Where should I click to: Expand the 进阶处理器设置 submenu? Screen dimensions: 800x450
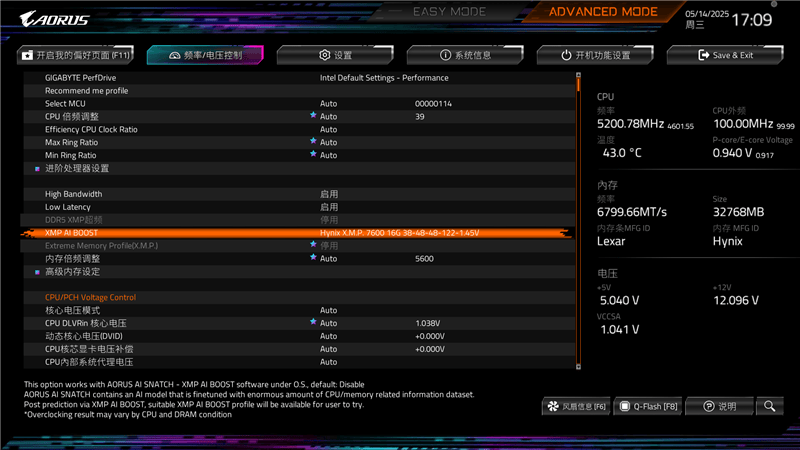77,168
